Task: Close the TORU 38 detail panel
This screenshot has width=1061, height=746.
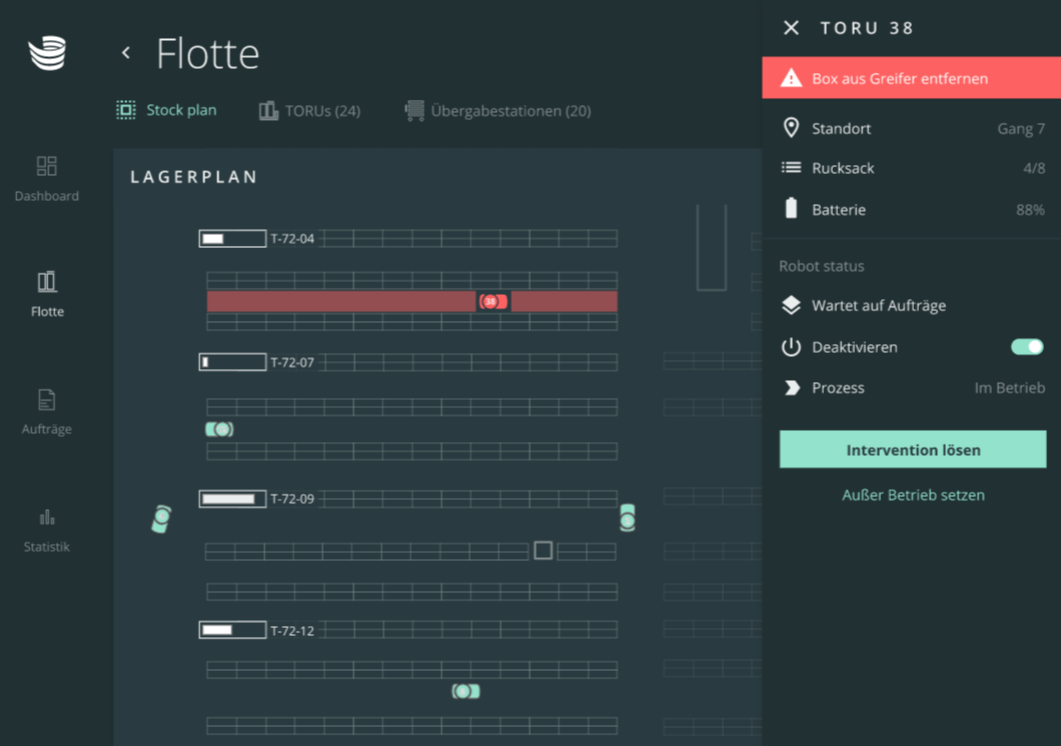Action: tap(791, 28)
